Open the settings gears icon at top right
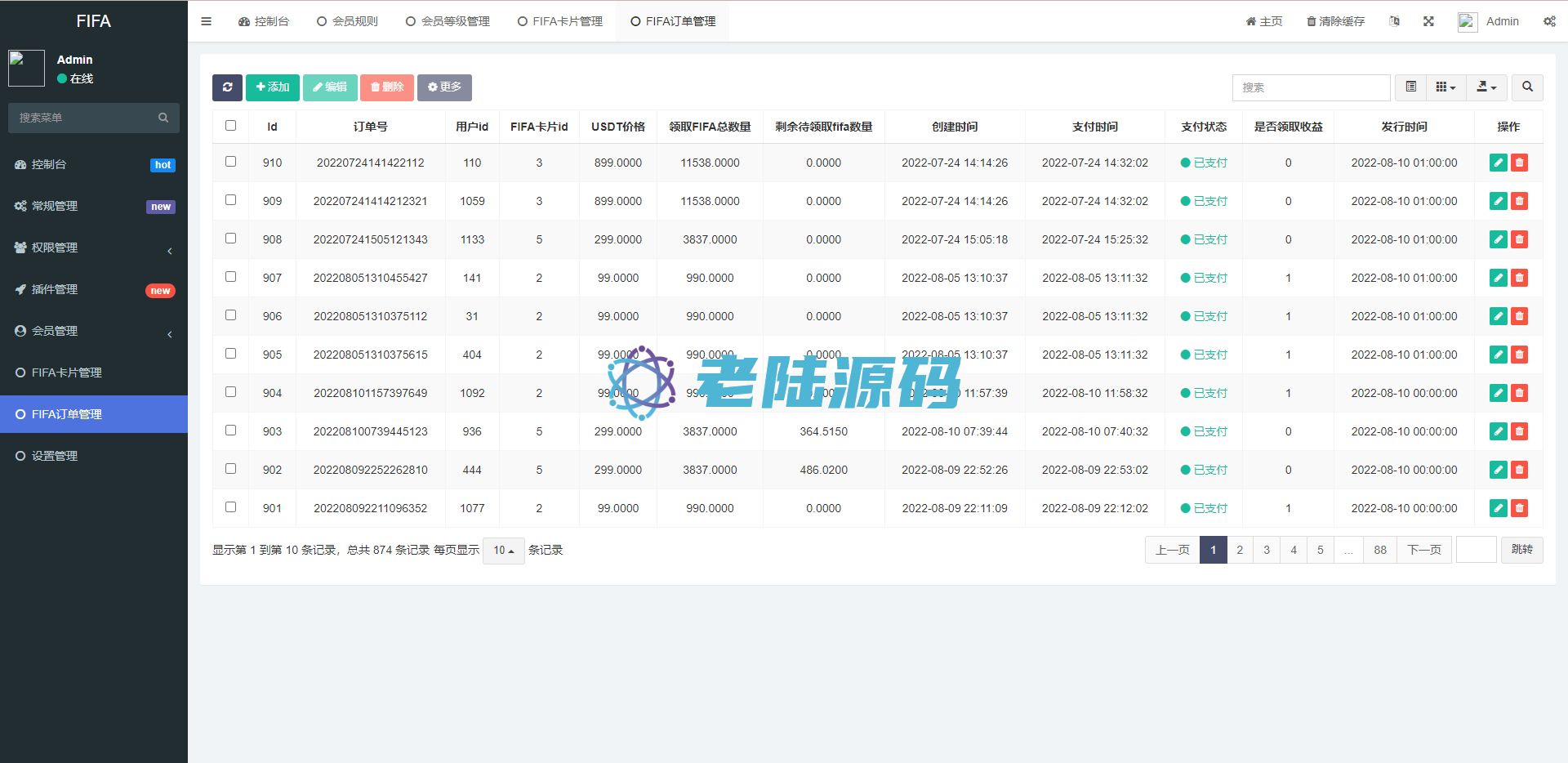Image resolution: width=1568 pixels, height=763 pixels. 1549,21
